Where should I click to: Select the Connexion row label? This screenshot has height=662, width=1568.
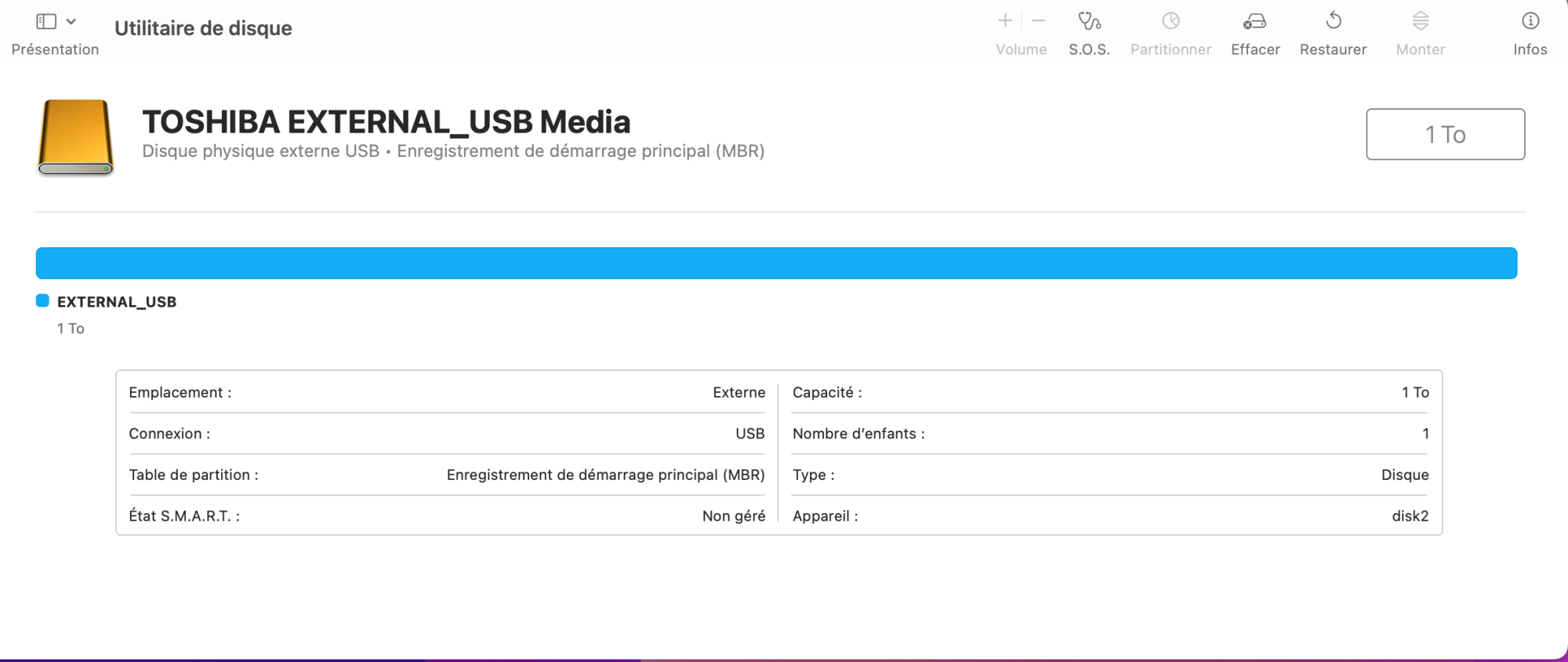(x=169, y=434)
